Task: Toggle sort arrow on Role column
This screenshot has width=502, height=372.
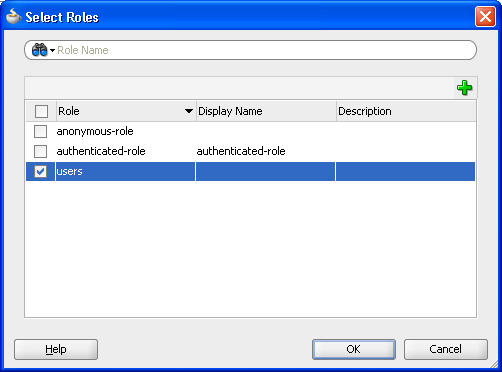Action: click(x=189, y=111)
